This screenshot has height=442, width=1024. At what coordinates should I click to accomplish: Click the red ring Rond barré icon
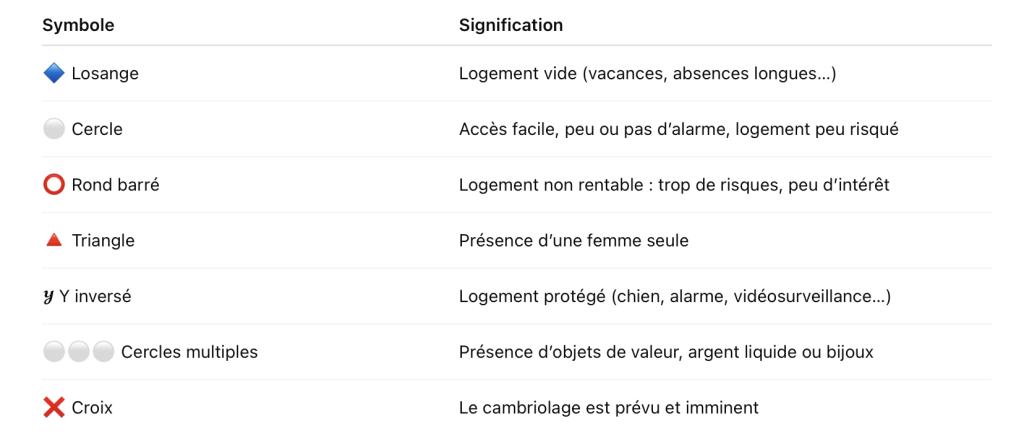[54, 185]
